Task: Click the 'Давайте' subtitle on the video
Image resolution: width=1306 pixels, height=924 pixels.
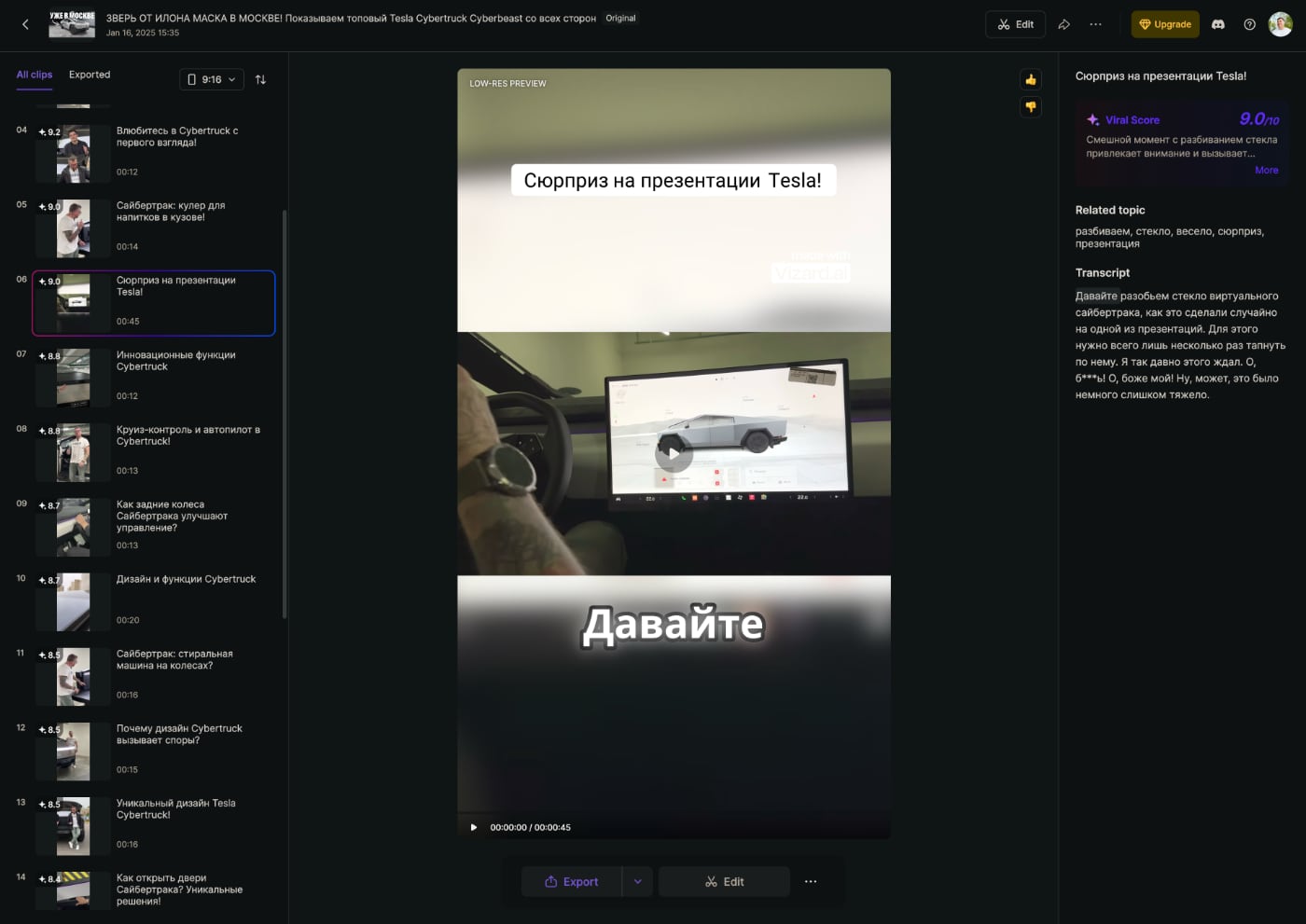Action: tap(674, 625)
